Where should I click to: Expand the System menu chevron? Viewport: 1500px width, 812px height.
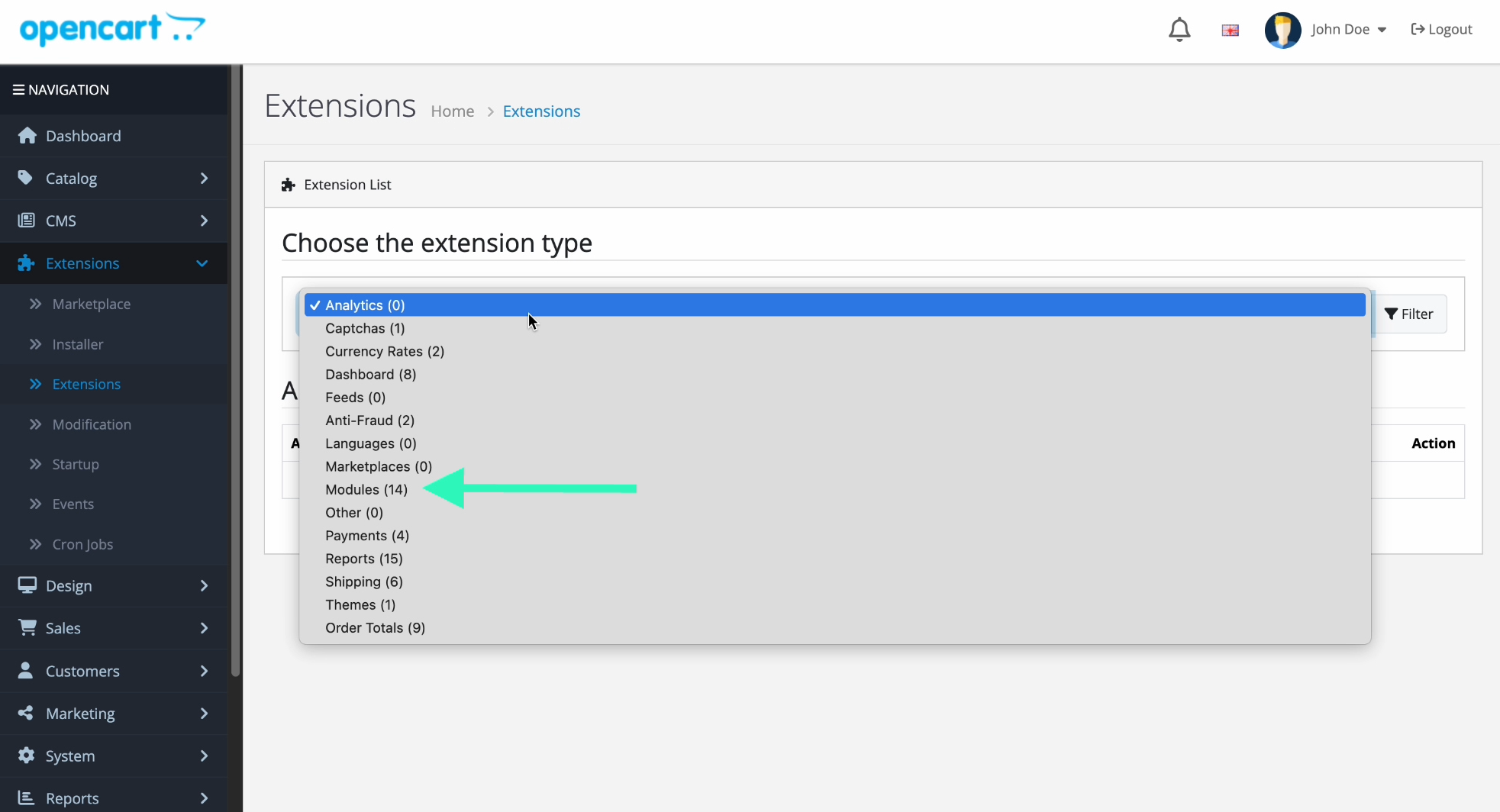204,756
